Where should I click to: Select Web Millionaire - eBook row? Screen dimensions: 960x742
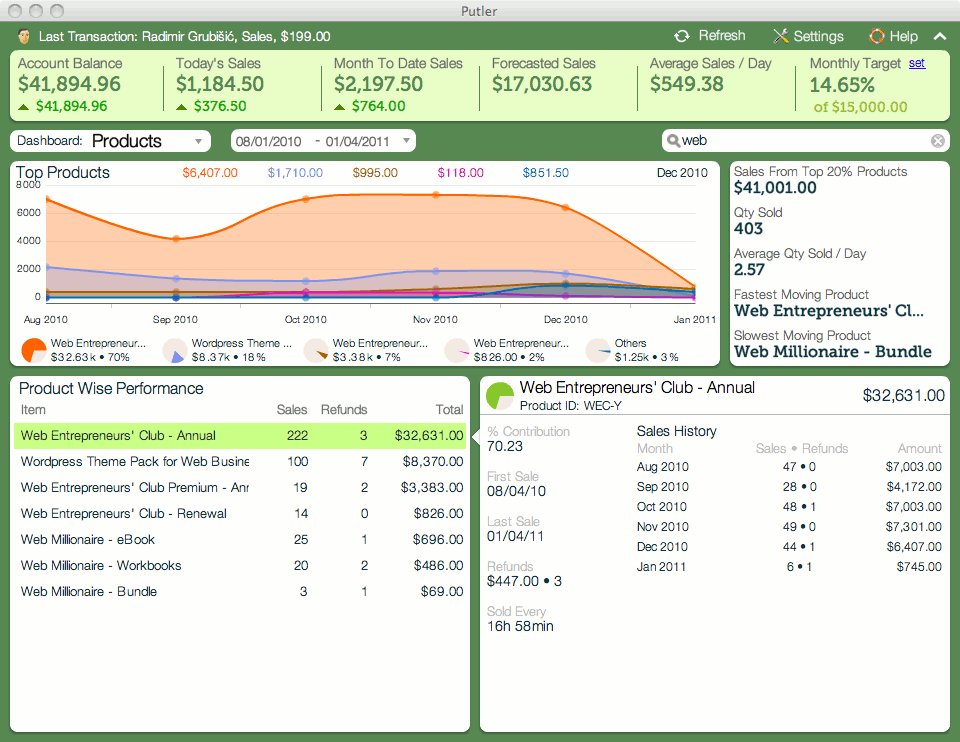pyautogui.click(x=240, y=539)
